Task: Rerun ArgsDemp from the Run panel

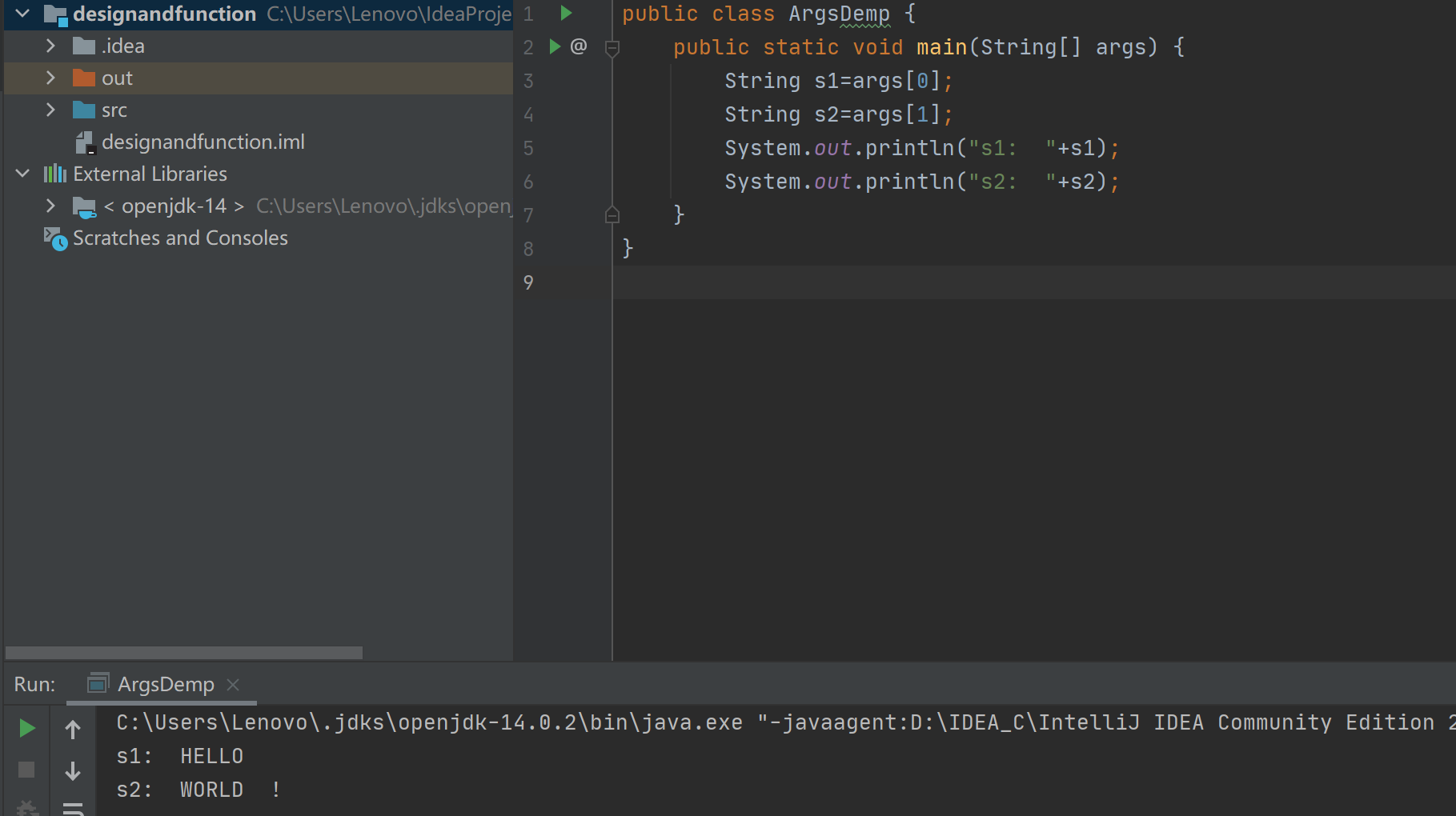Action: point(26,728)
